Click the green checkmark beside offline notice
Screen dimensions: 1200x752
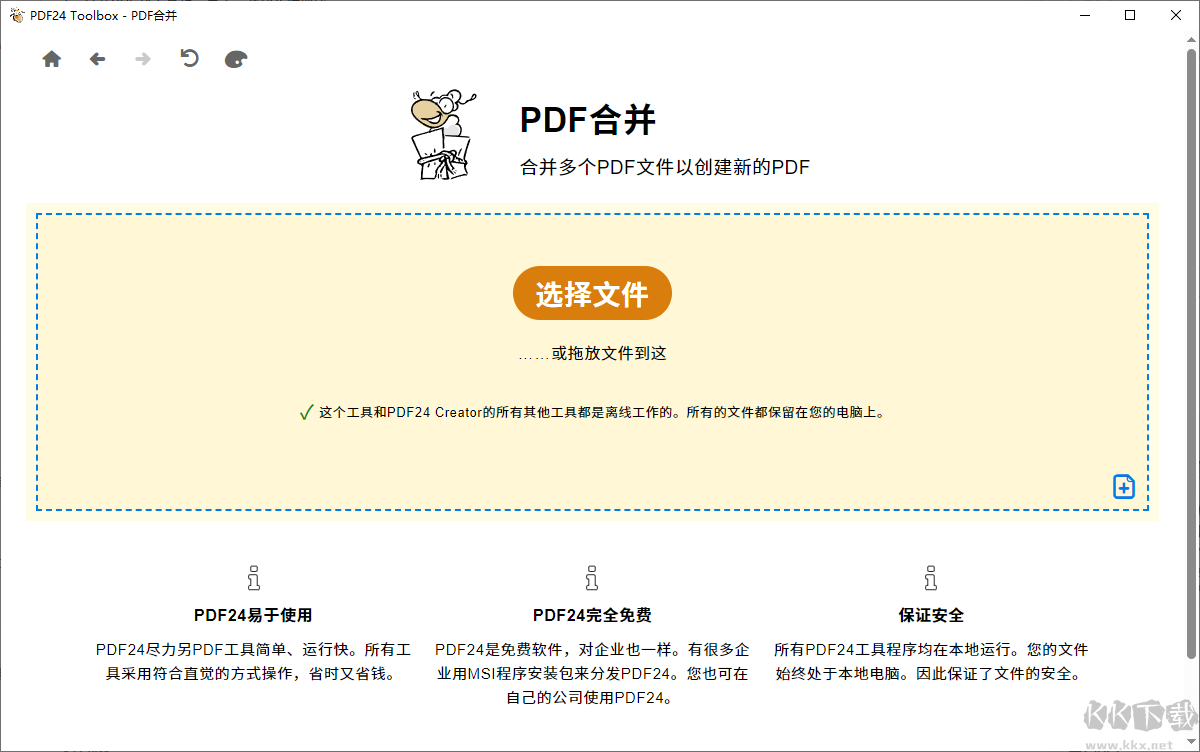307,412
